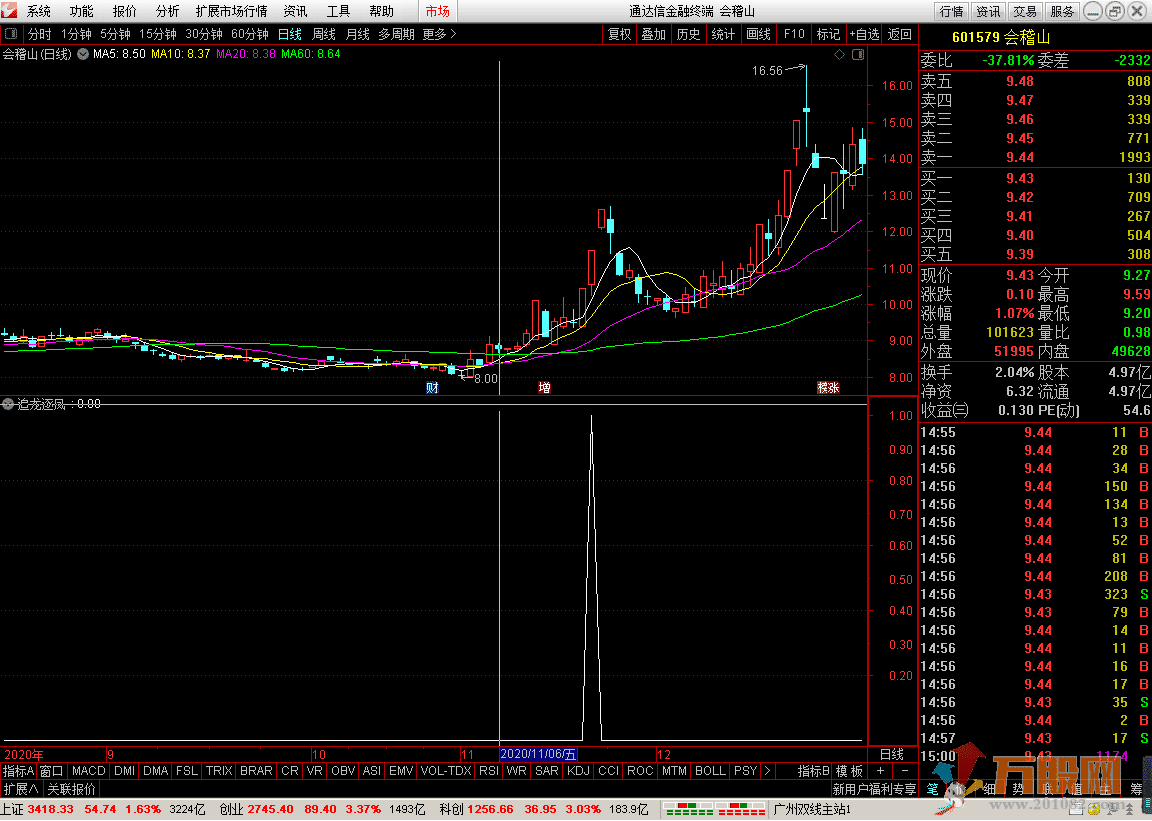
Task: Toggle the 叠加 overlay option
Action: click(654, 34)
